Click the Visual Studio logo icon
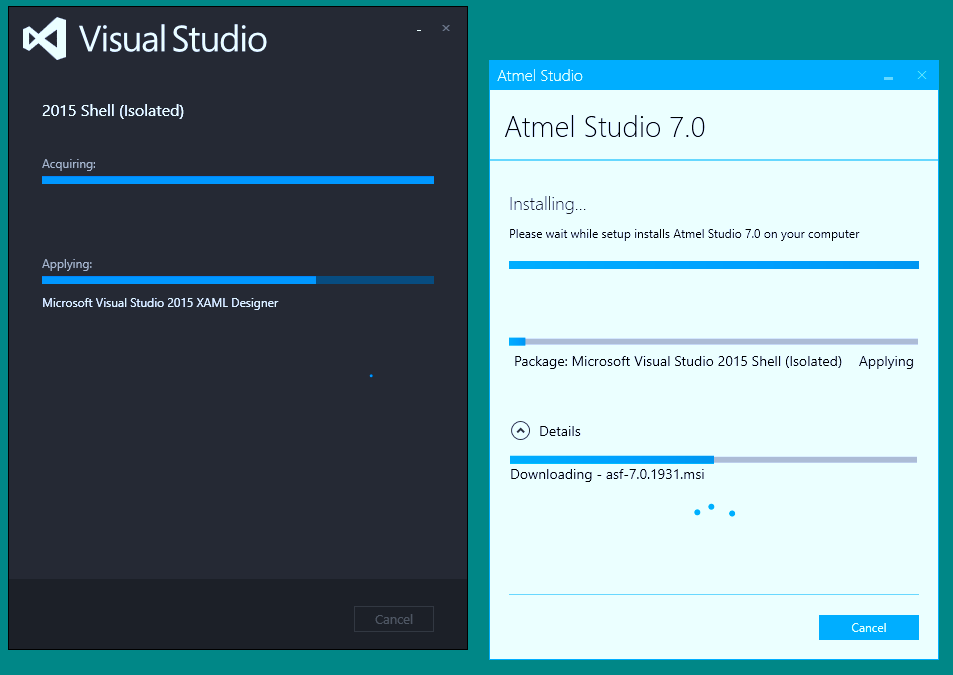This screenshot has width=953, height=675. coord(44,39)
